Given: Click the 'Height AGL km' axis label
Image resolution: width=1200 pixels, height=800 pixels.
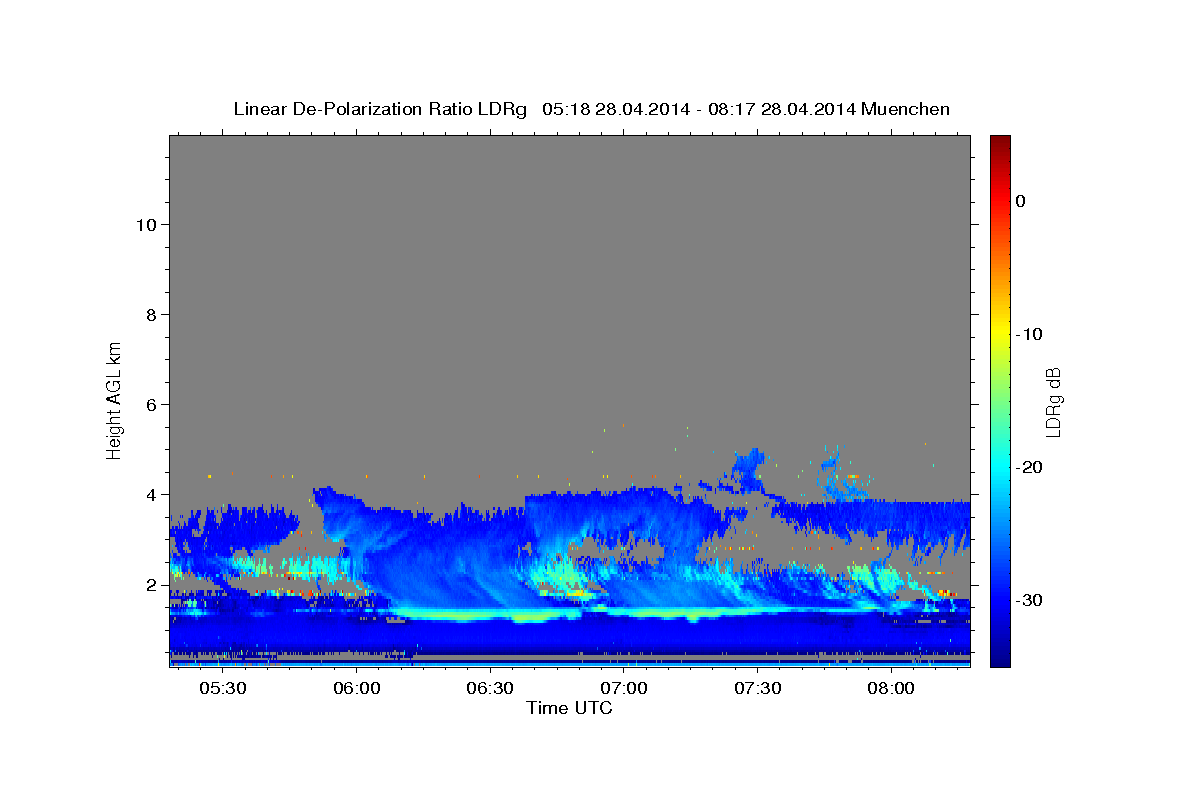Looking at the screenshot, I should point(115,399).
